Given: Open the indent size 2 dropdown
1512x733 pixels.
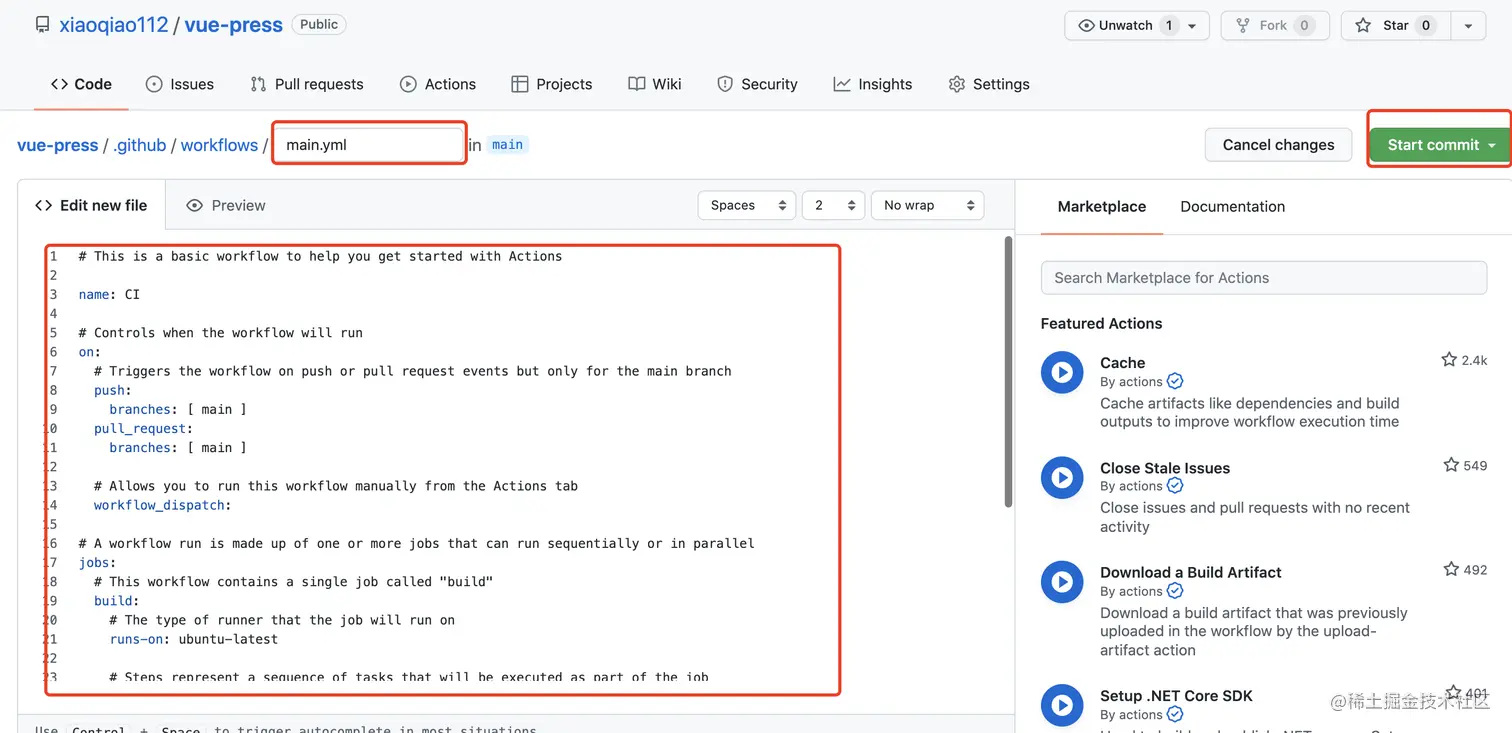Looking at the screenshot, I should (x=833, y=205).
